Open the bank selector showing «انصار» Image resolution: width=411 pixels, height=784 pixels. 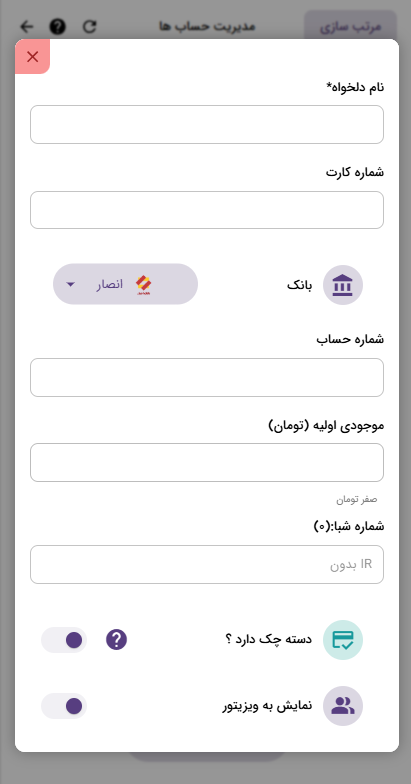(126, 284)
